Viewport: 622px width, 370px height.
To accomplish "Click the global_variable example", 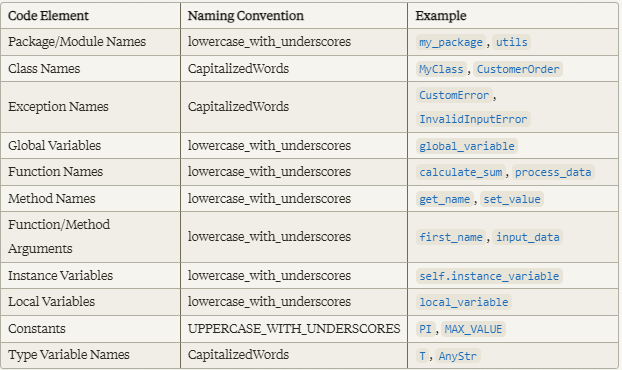I will [466, 146].
